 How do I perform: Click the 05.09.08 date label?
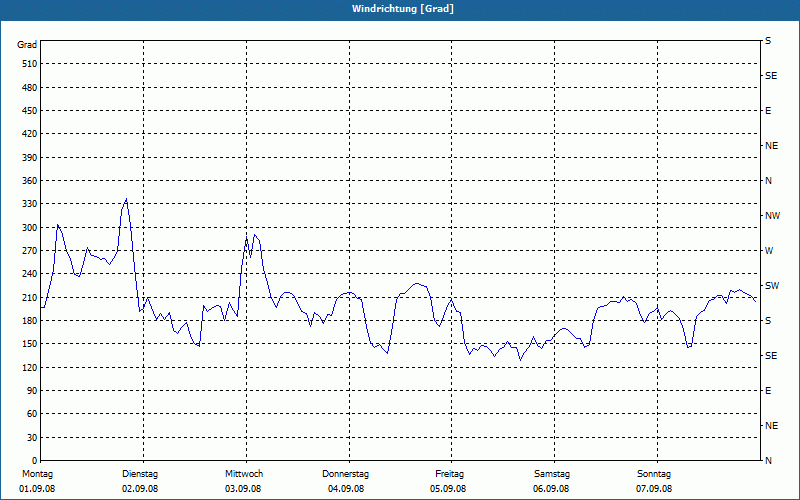click(448, 489)
